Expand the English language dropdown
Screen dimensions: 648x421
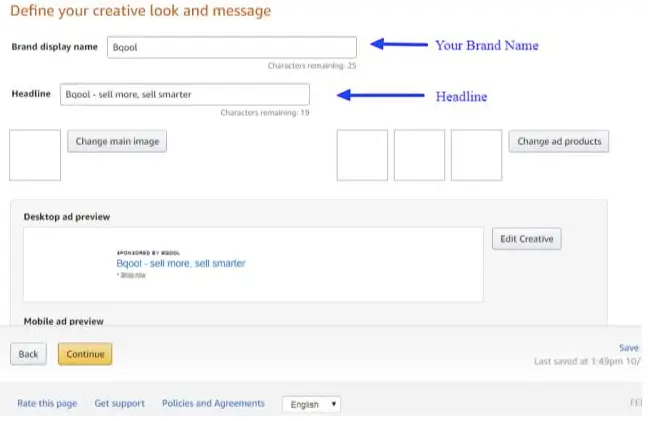click(312, 404)
